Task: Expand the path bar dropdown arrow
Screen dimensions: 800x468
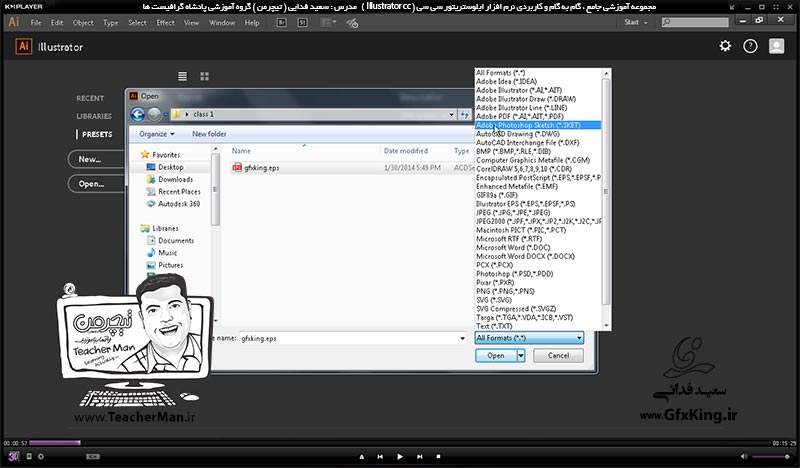Action: (451, 114)
